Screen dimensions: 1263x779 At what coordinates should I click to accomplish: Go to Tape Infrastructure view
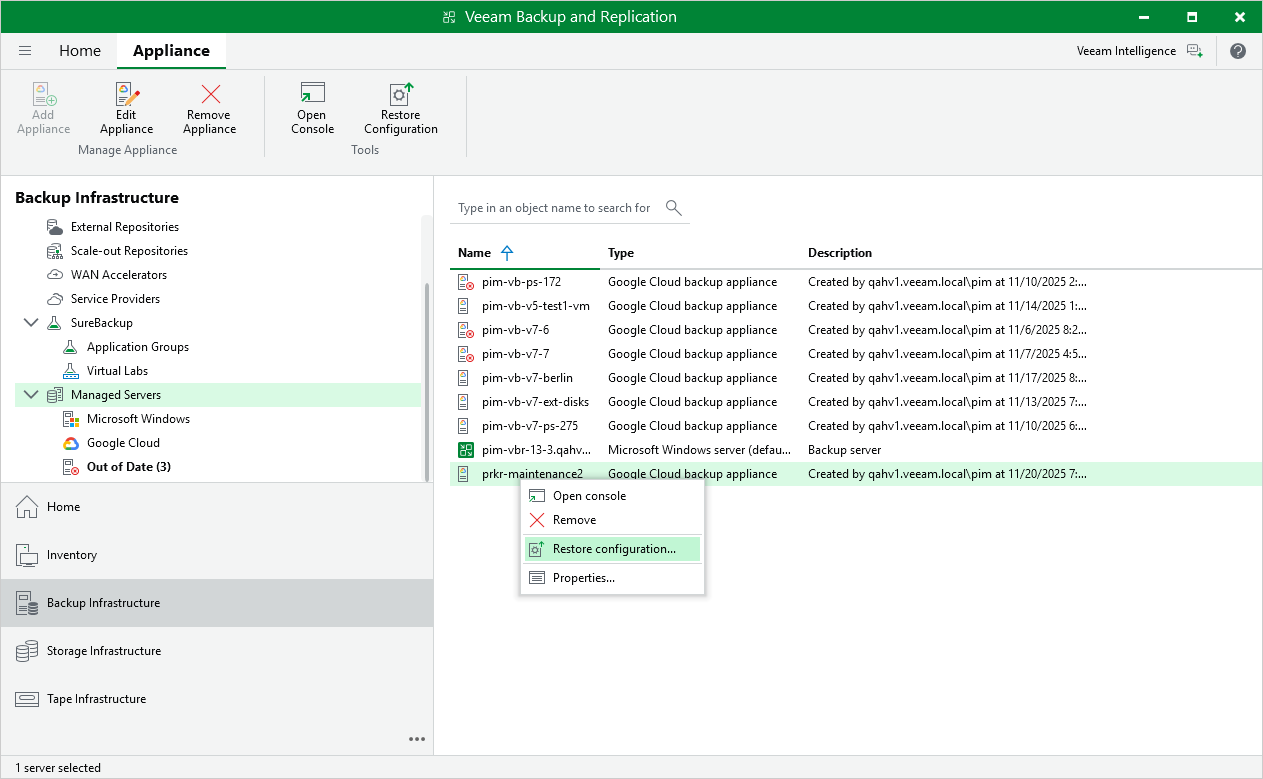(x=217, y=699)
